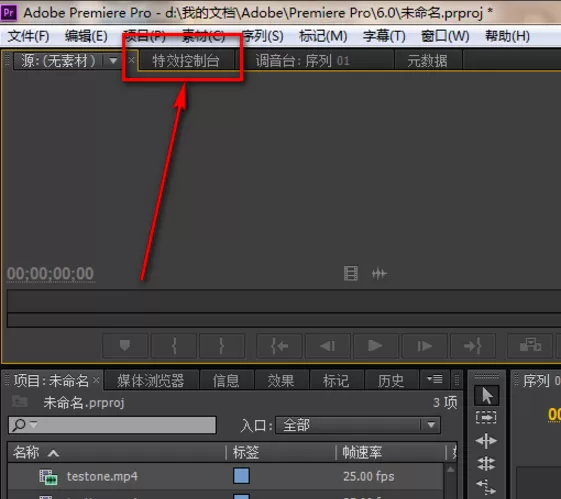The height and width of the screenshot is (499, 561).
Task: Click the drag audio only waveform icon
Action: (379, 274)
